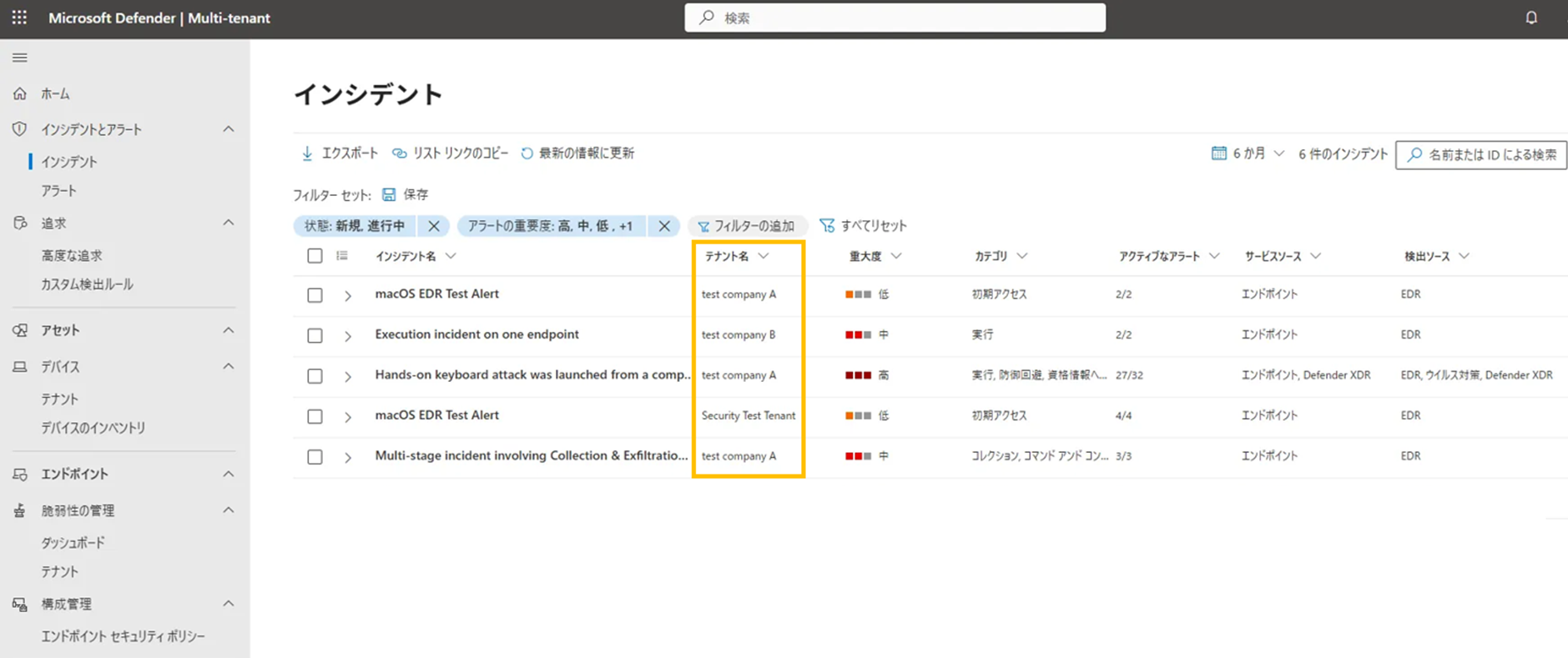Click the notification bell icon
The height and width of the screenshot is (658, 1568).
[x=1531, y=17]
